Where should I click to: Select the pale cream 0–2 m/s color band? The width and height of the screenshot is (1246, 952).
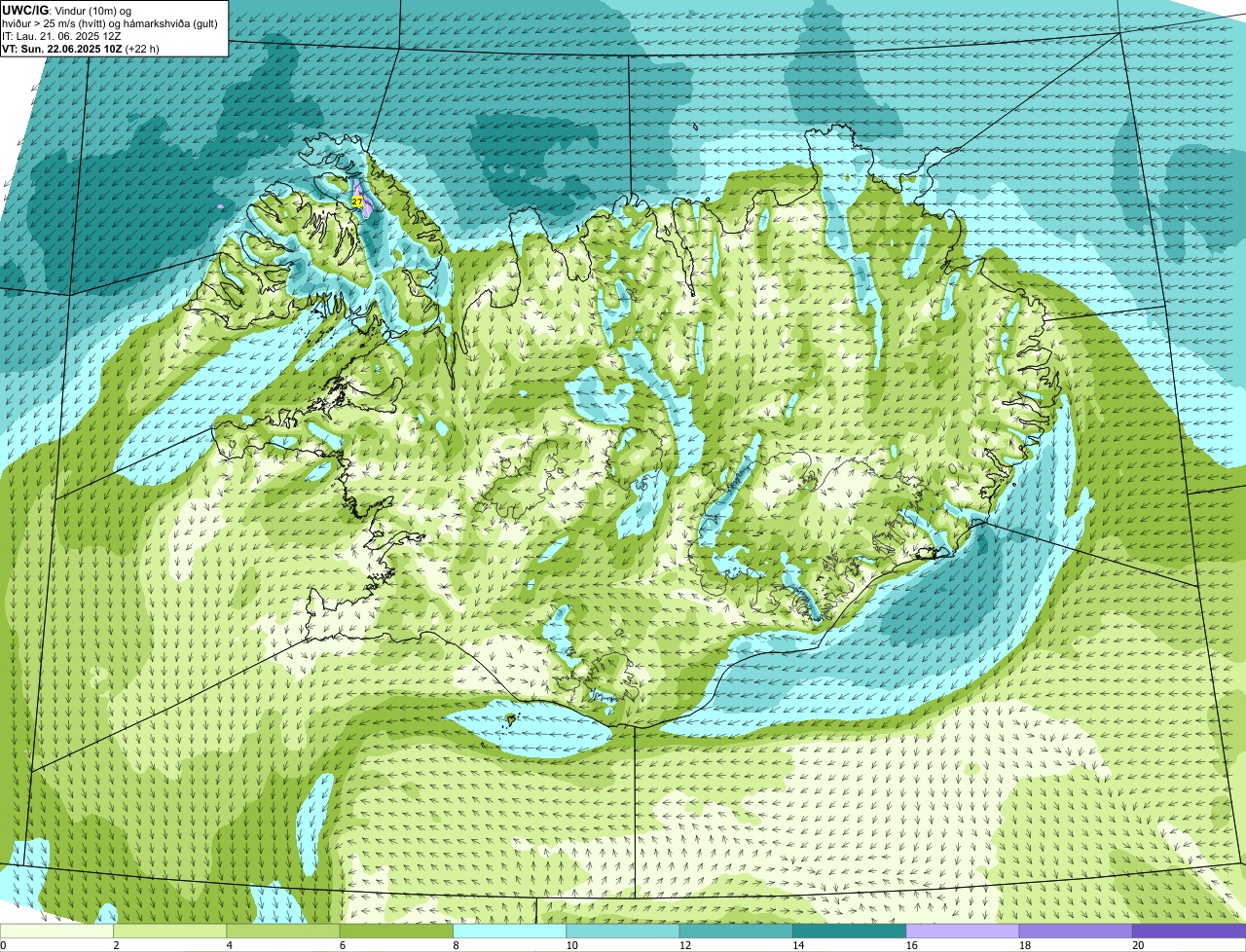tap(56, 931)
